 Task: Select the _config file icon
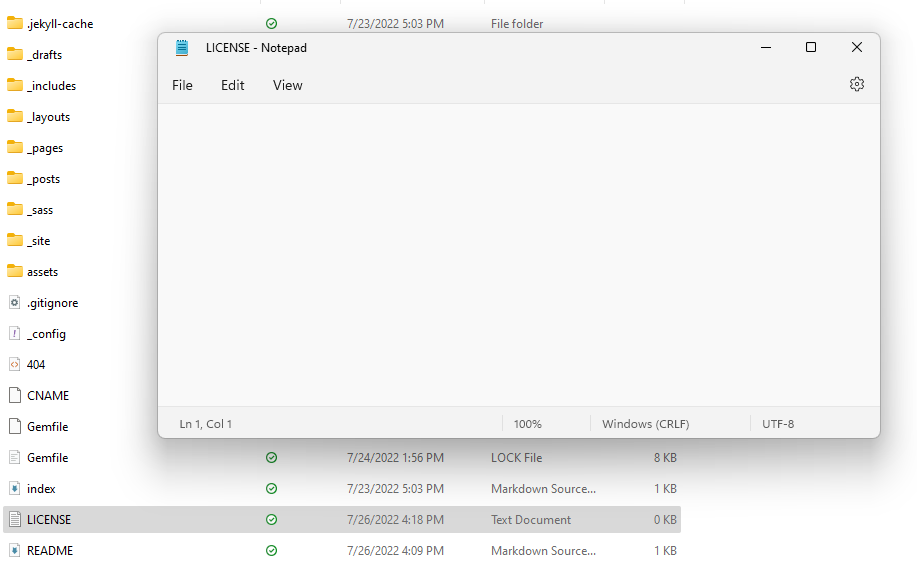(x=15, y=334)
